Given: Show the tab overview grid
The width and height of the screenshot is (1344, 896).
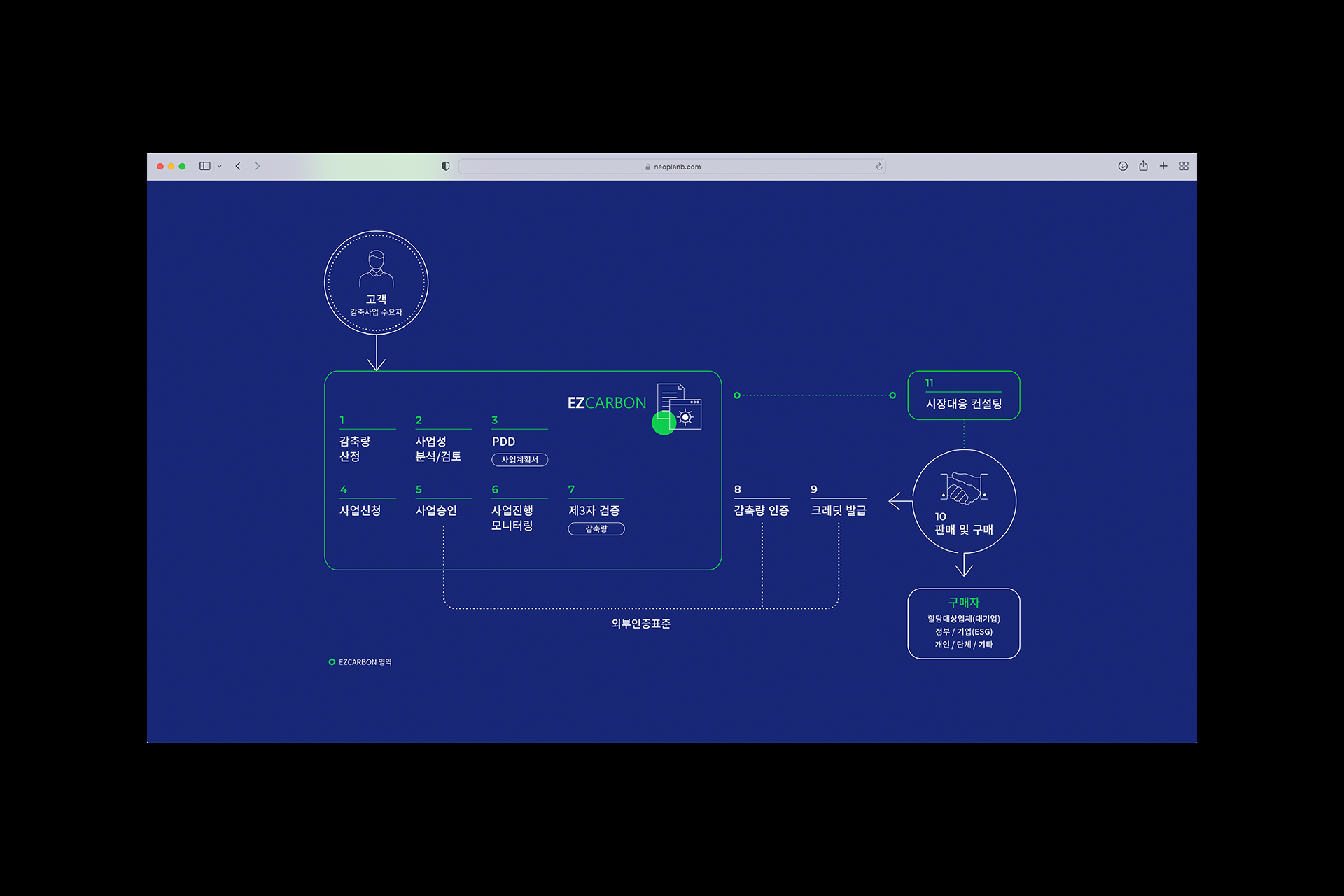Looking at the screenshot, I should click(1184, 166).
